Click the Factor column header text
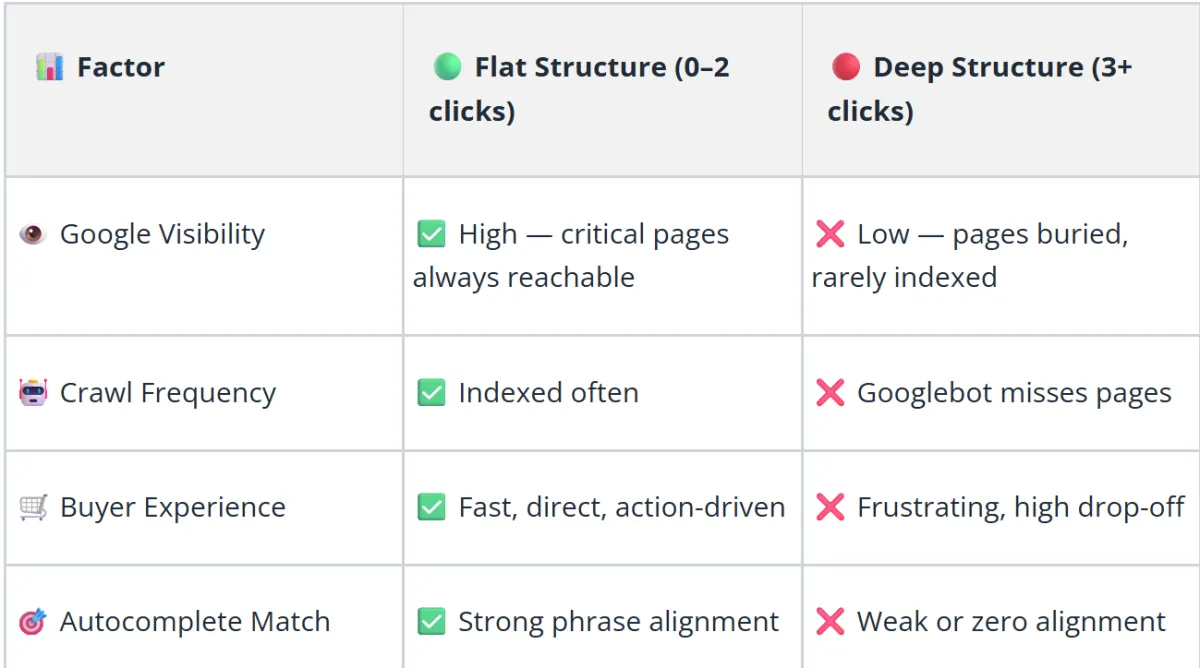This screenshot has width=1200, height=668. point(121,68)
